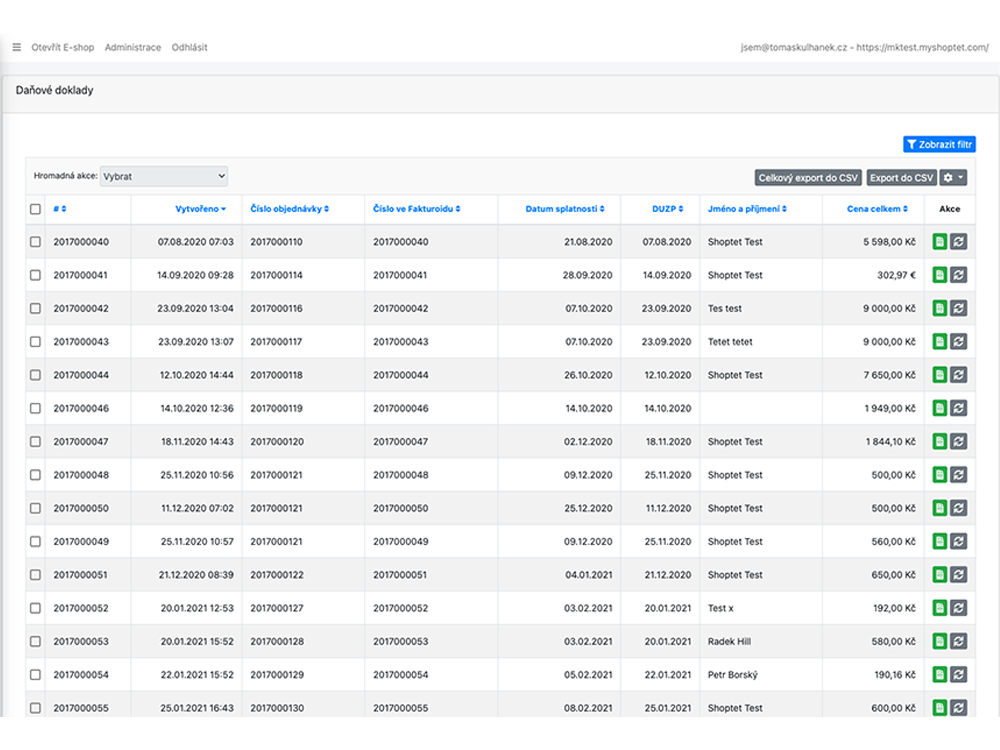Open the document icon for invoice 2017000047

(939, 441)
